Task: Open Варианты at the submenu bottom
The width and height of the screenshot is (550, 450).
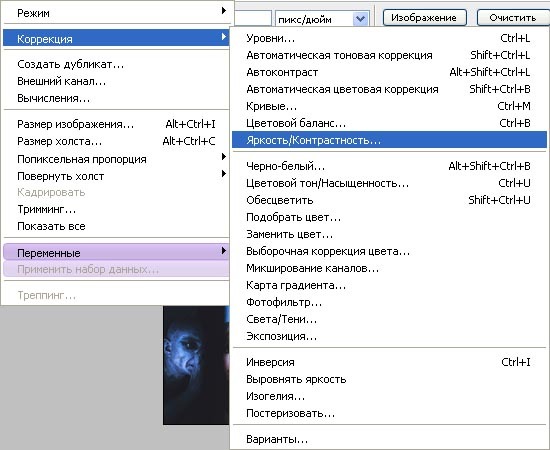Action: click(x=389, y=439)
